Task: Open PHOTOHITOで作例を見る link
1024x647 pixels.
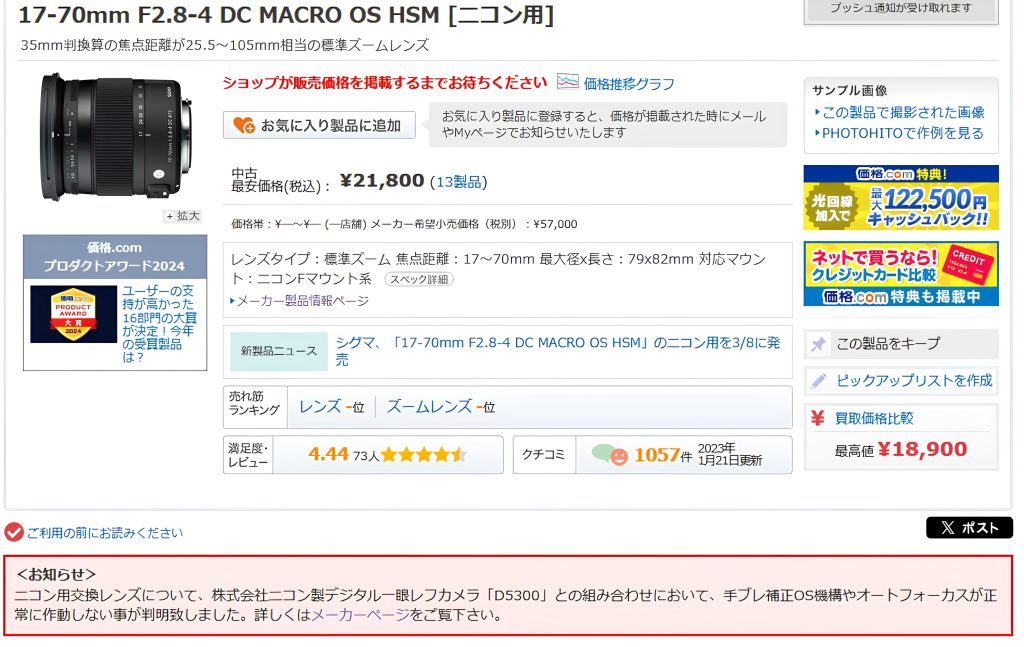Action: point(902,133)
